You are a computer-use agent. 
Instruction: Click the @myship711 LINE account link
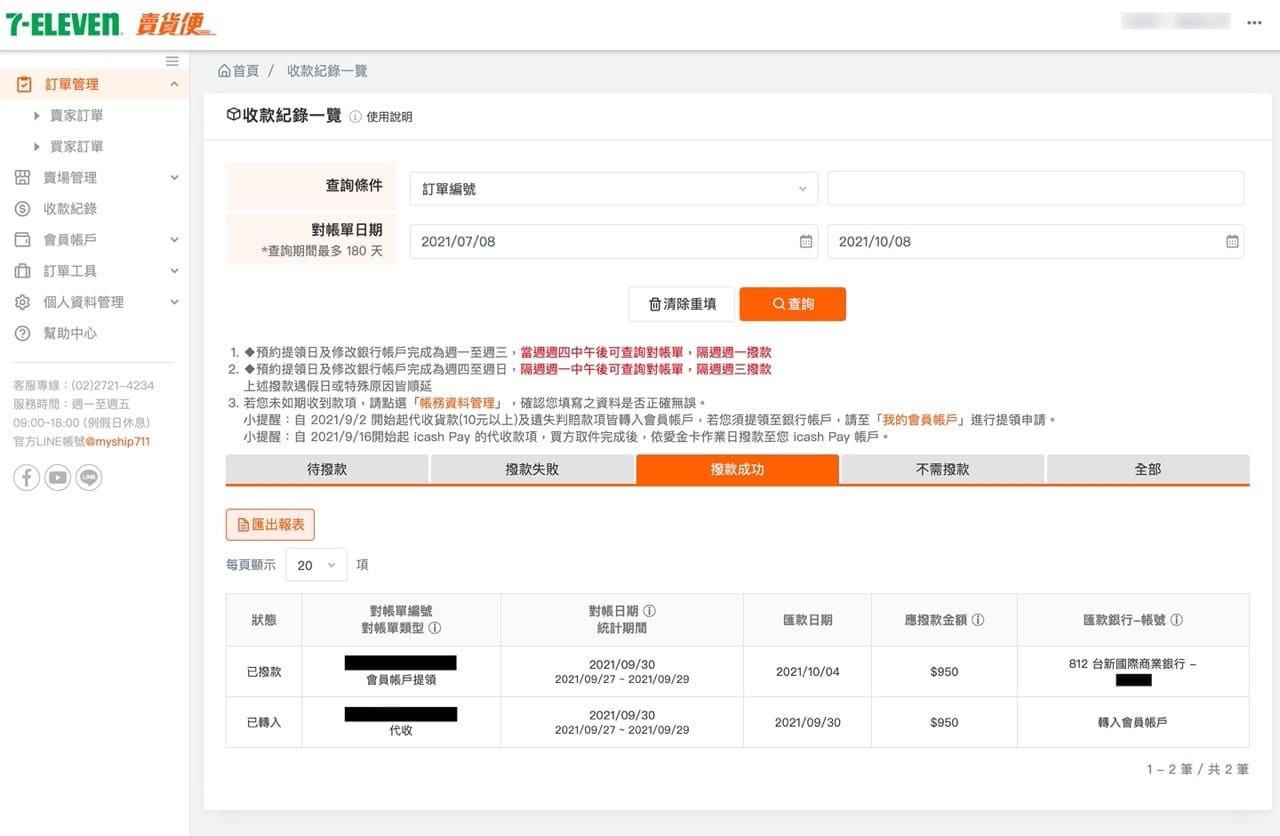coord(118,441)
